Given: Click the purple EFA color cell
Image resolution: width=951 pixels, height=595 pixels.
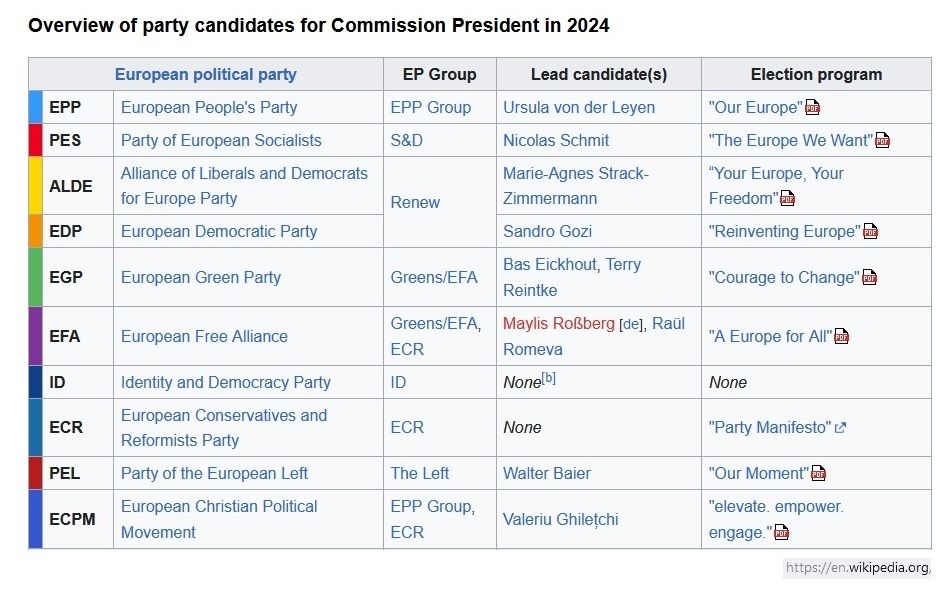Looking at the screenshot, I should 35,336.
